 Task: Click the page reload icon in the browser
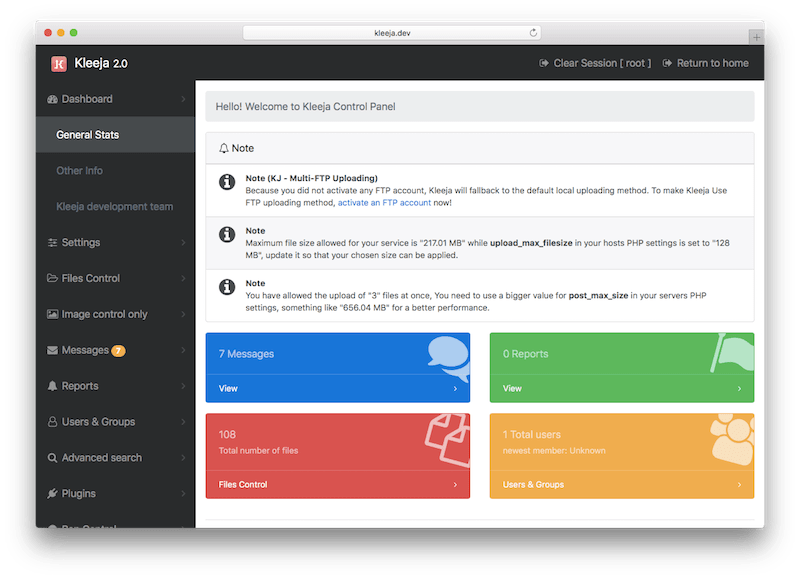click(x=531, y=30)
